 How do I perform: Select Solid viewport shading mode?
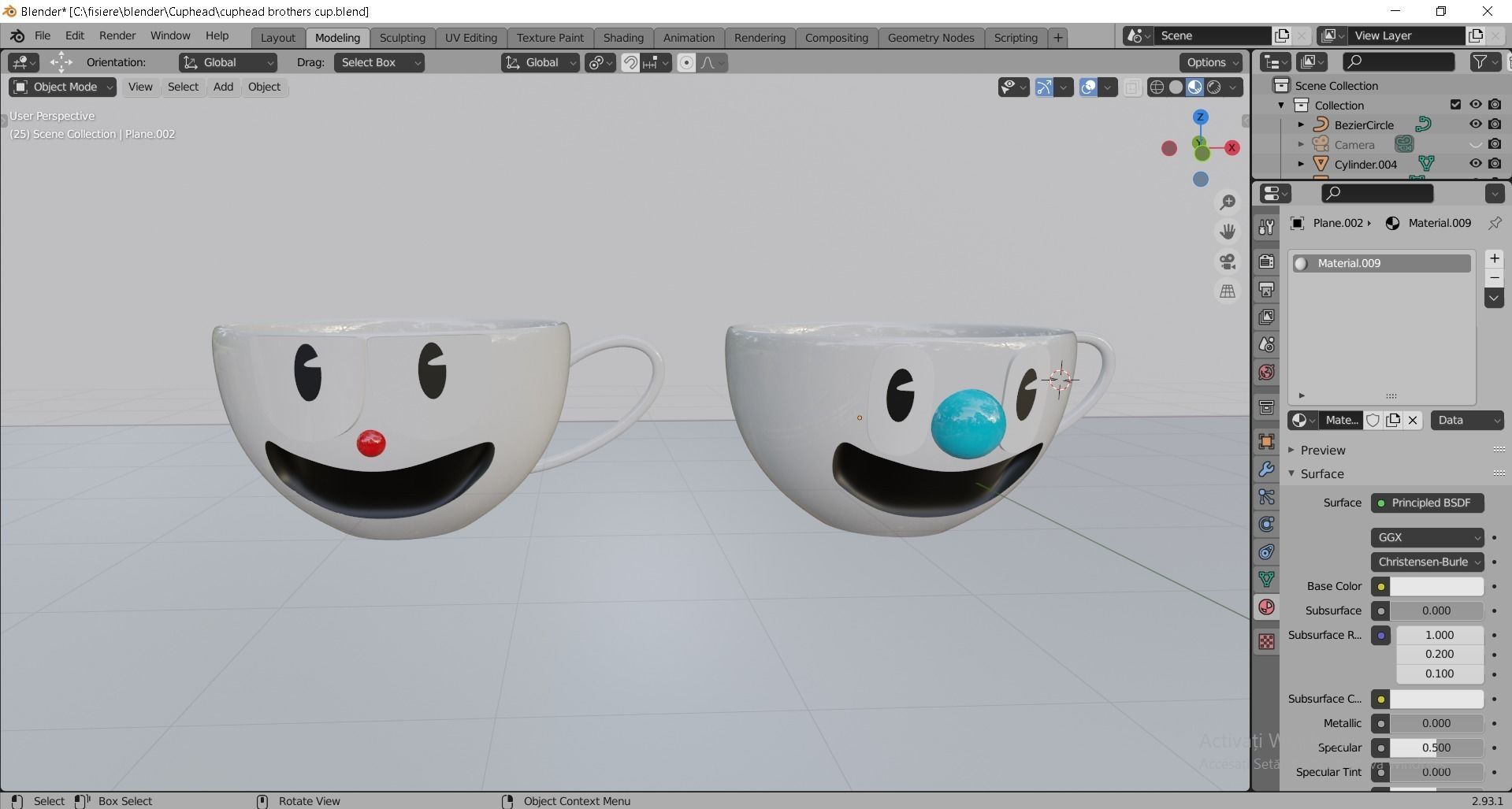1176,87
